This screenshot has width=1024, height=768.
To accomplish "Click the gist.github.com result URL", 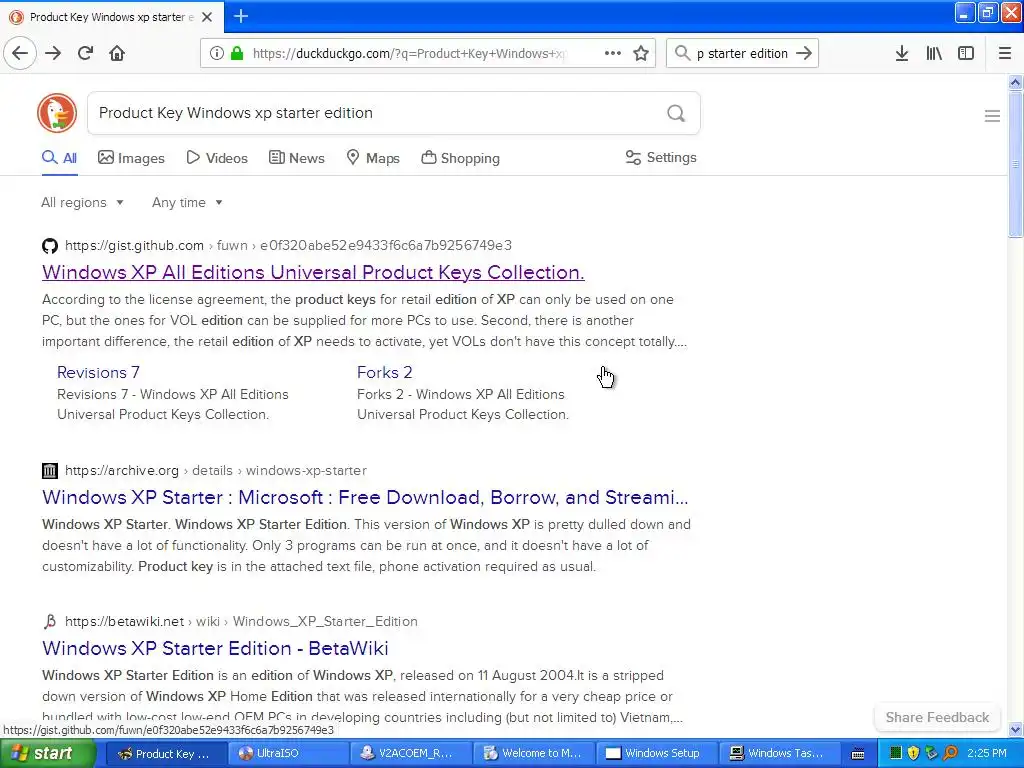I will 288,246.
